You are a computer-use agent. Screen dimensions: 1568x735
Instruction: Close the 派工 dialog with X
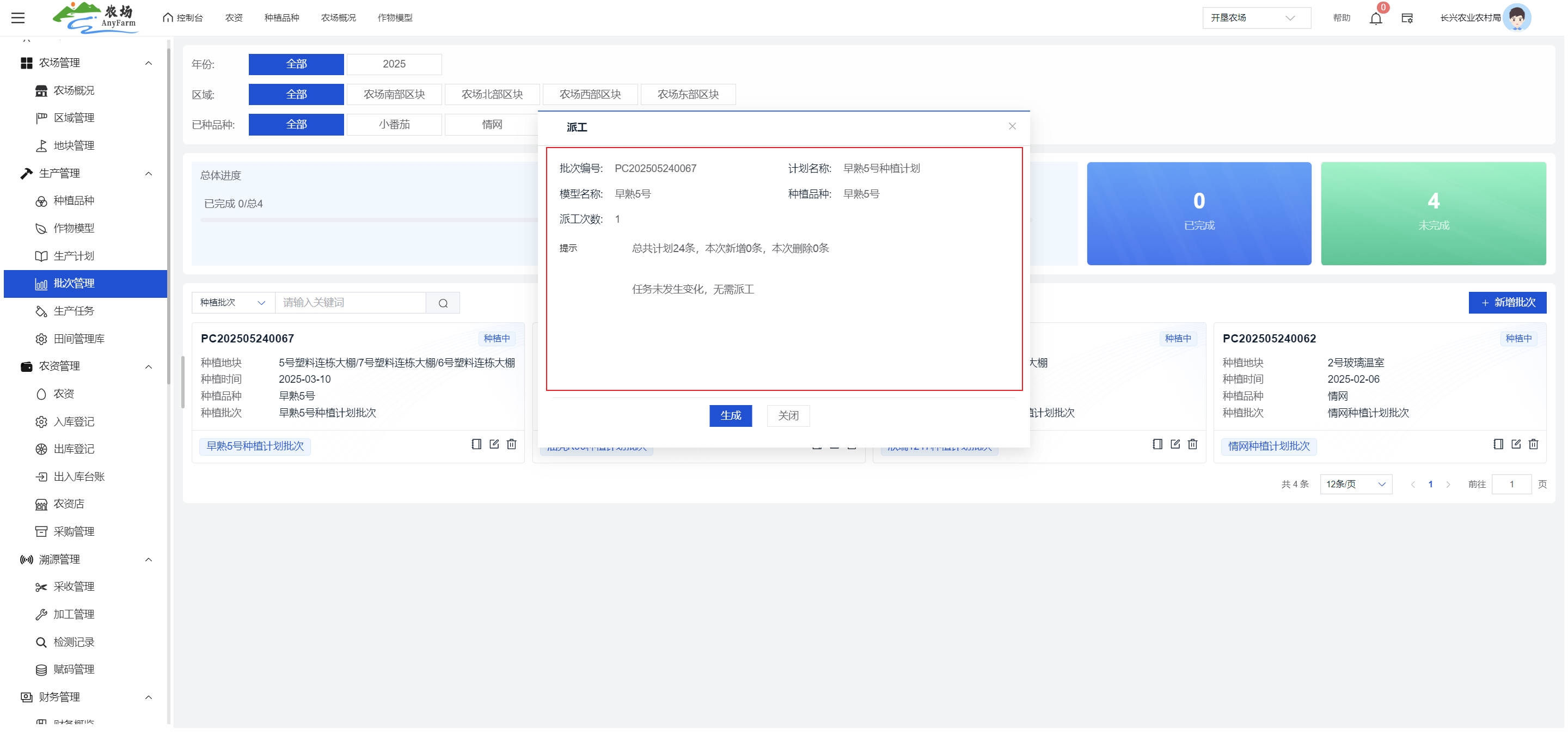1012,126
